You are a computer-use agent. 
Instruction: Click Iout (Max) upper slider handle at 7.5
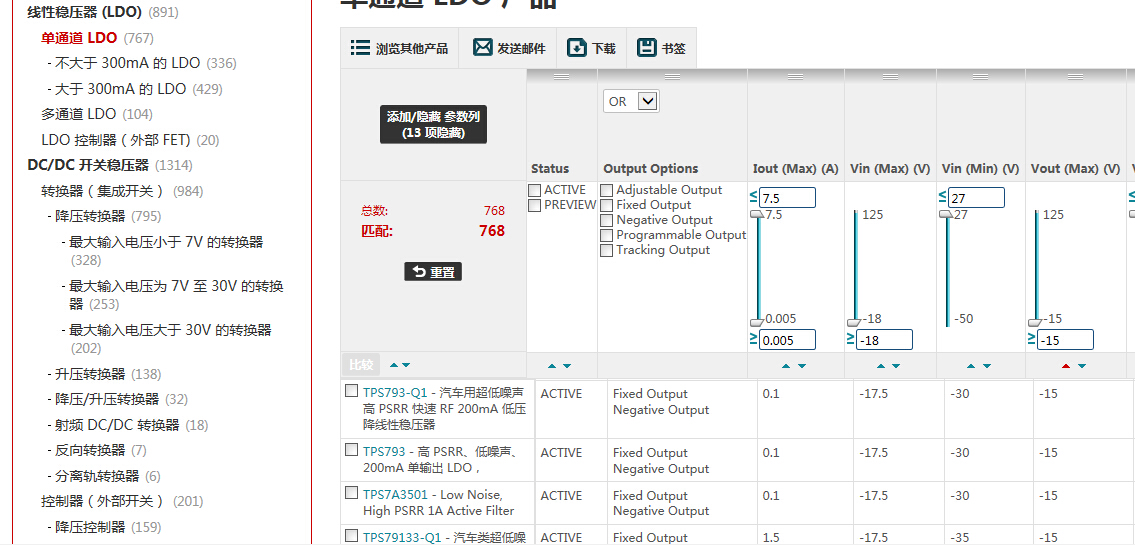tap(756, 214)
